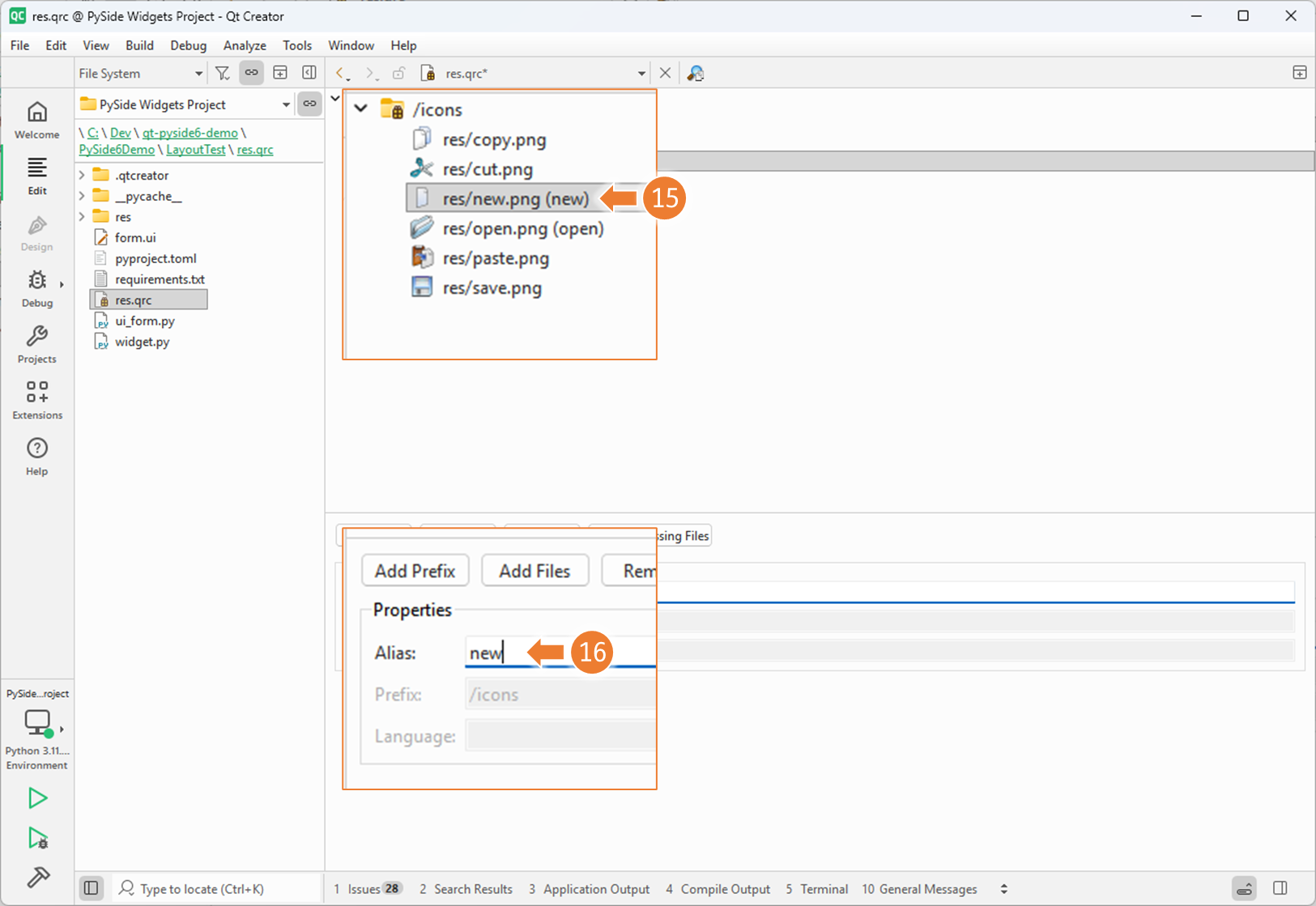Click the Add Files button
Image resolution: width=1316 pixels, height=906 pixels.
534,571
